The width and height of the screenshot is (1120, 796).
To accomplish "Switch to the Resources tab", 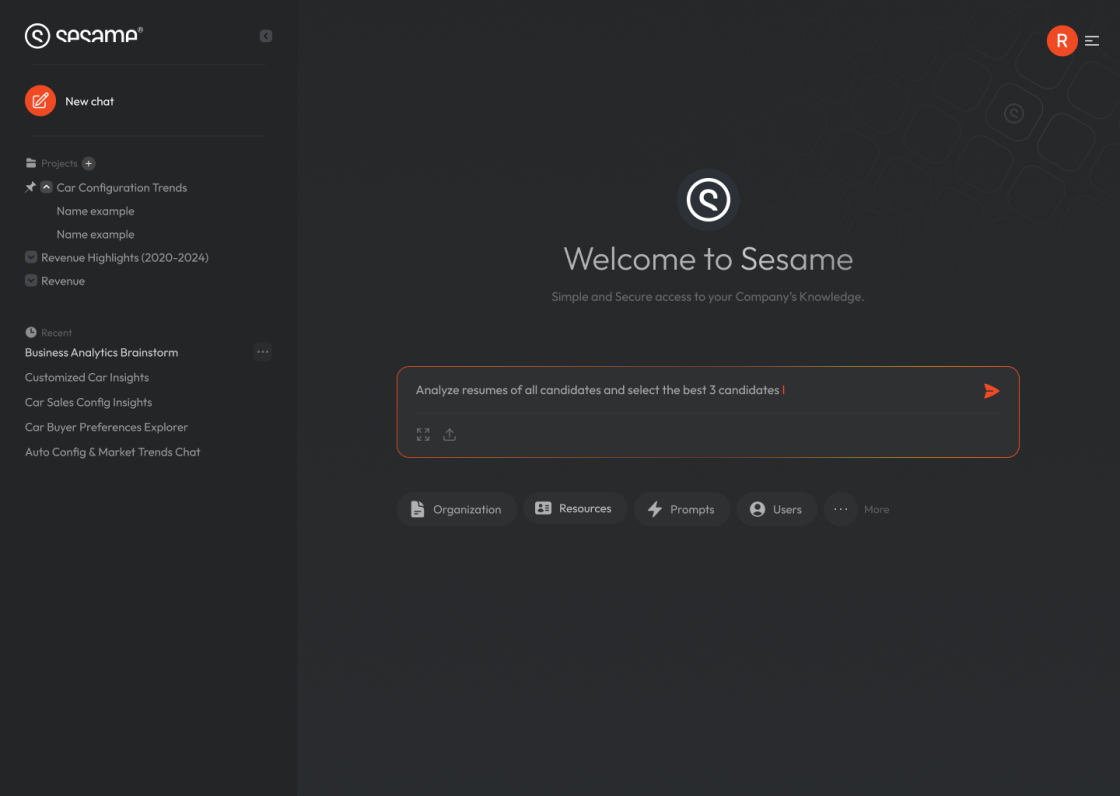I will (x=575, y=509).
